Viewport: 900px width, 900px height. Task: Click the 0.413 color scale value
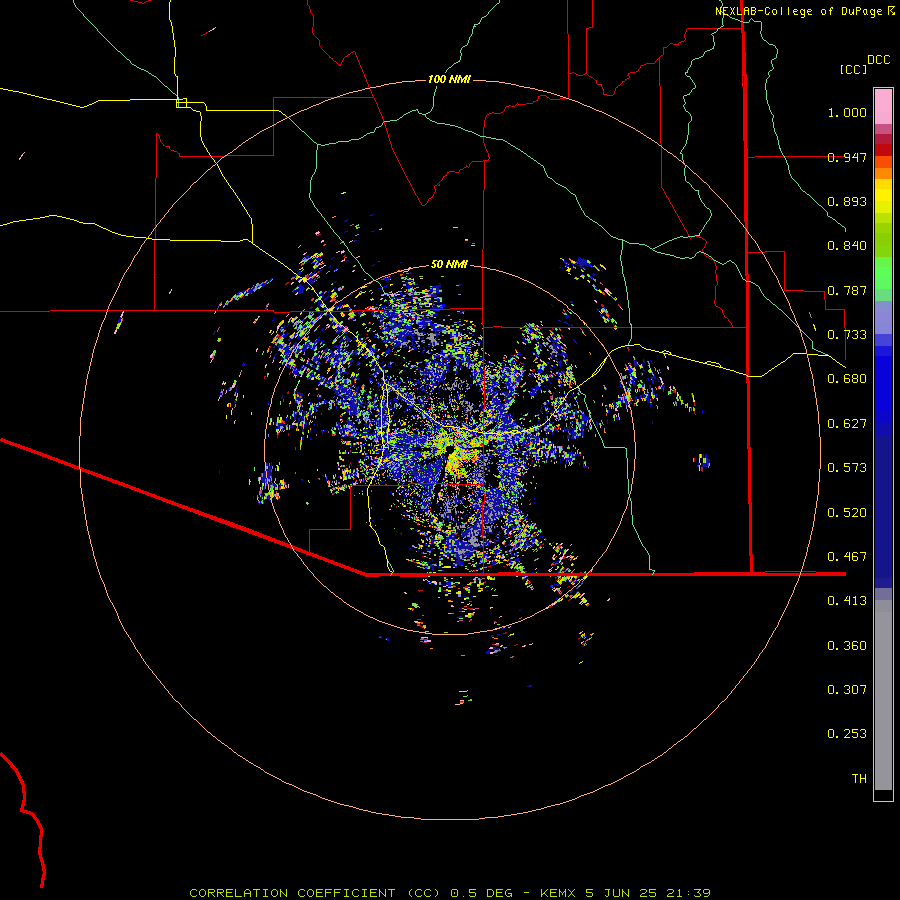pos(847,601)
